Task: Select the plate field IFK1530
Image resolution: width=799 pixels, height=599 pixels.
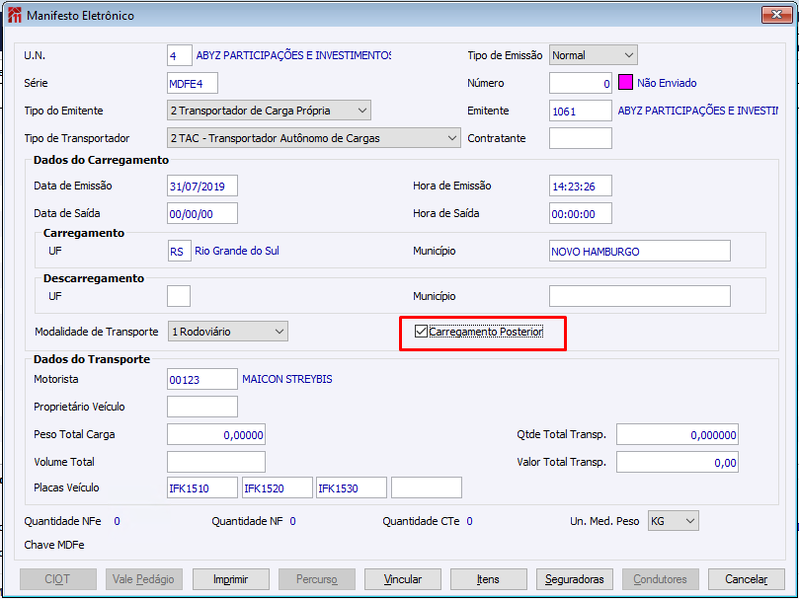Action: point(352,488)
